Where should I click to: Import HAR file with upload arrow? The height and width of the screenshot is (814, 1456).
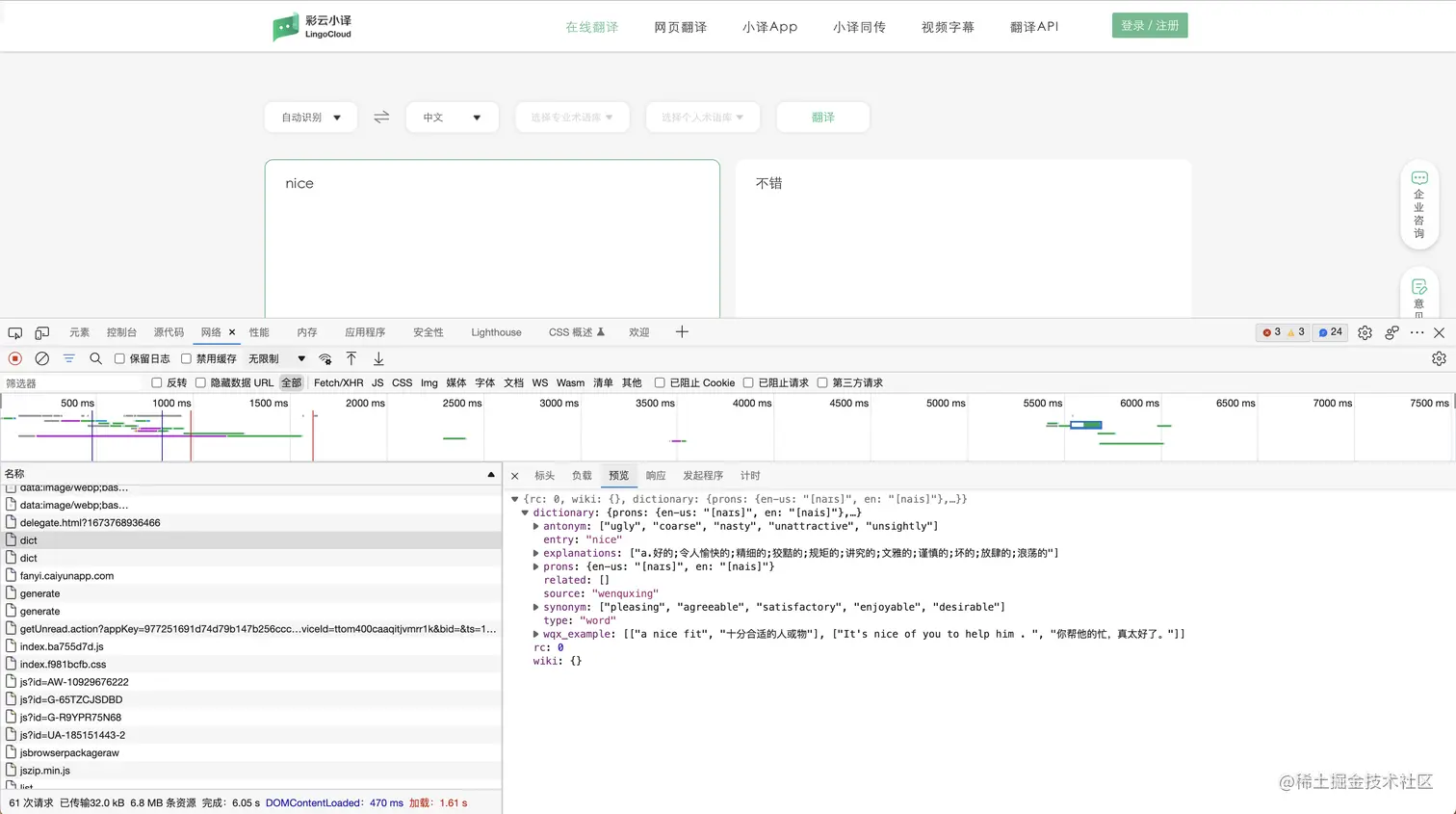tap(351, 358)
